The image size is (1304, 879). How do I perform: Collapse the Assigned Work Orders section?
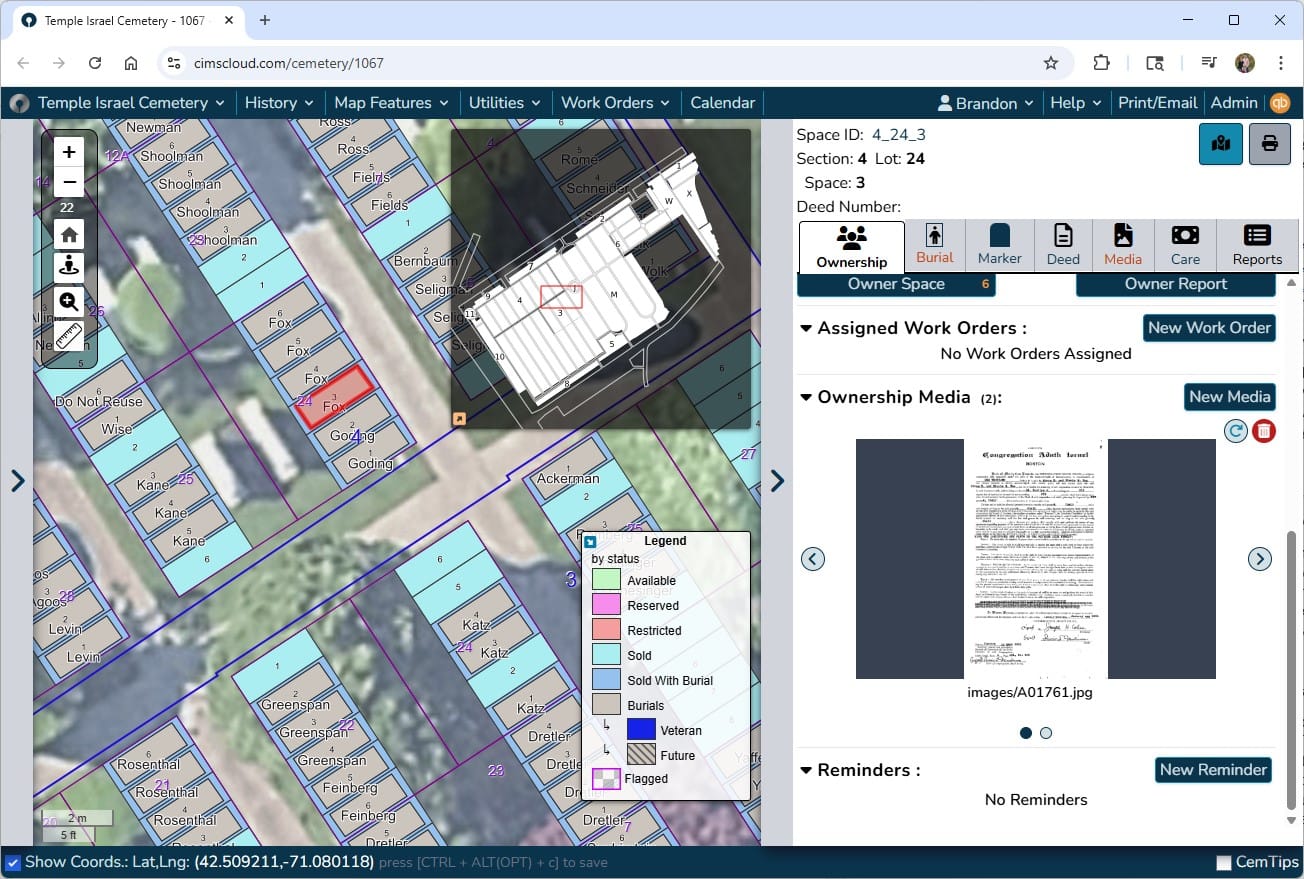point(806,328)
